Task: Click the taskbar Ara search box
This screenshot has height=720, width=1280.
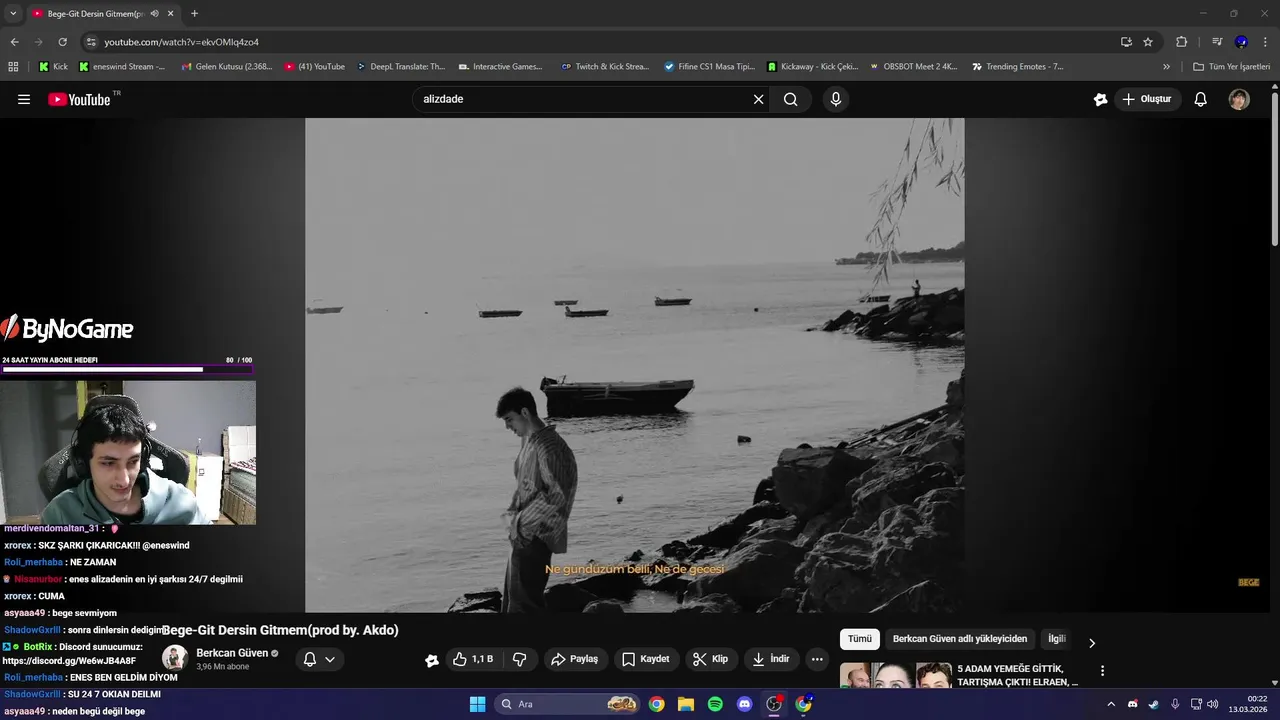Action: click(567, 704)
